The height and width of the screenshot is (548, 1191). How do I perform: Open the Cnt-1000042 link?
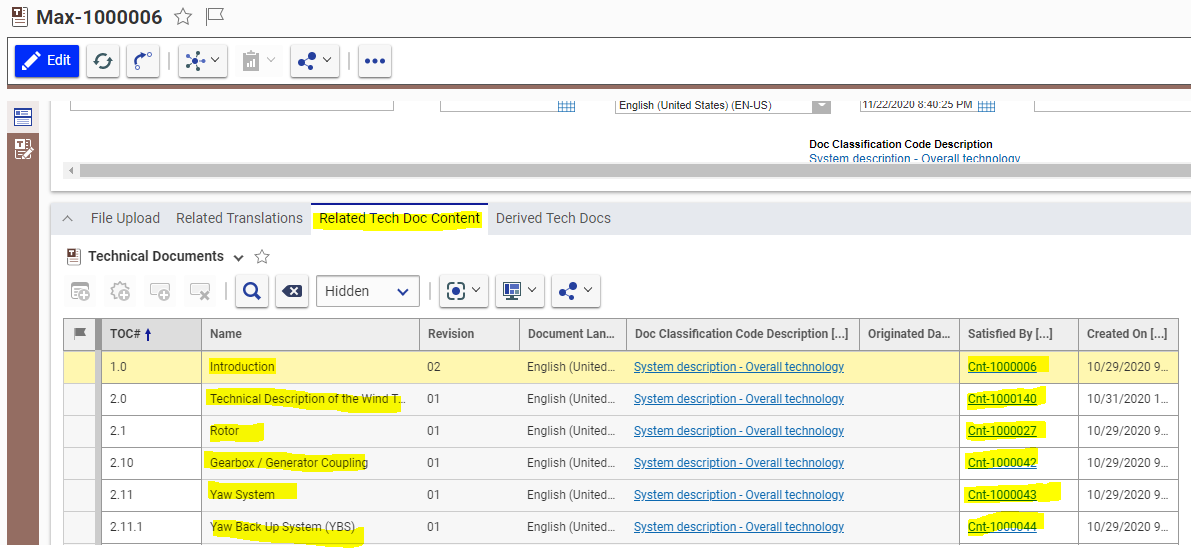(1002, 463)
